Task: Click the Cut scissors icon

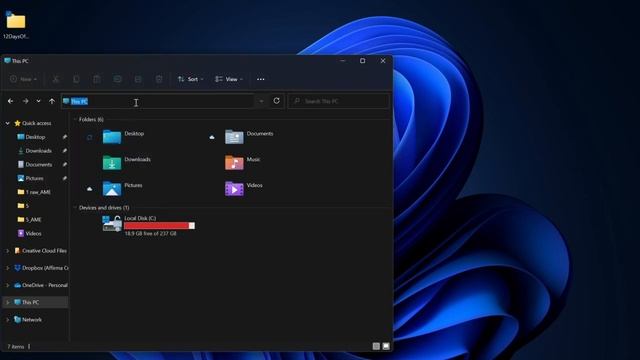Action: (x=56, y=79)
